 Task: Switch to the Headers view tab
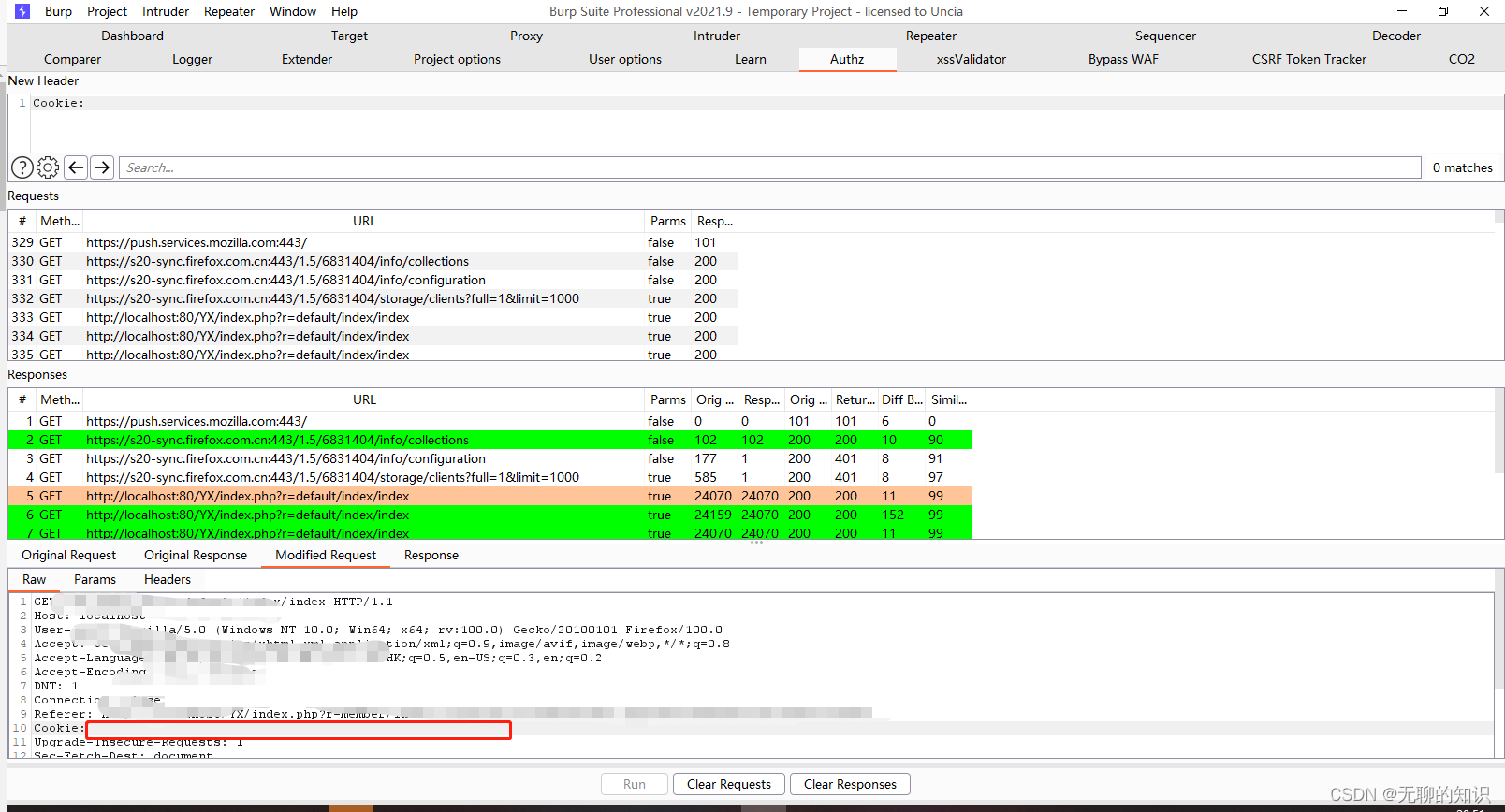click(x=168, y=579)
